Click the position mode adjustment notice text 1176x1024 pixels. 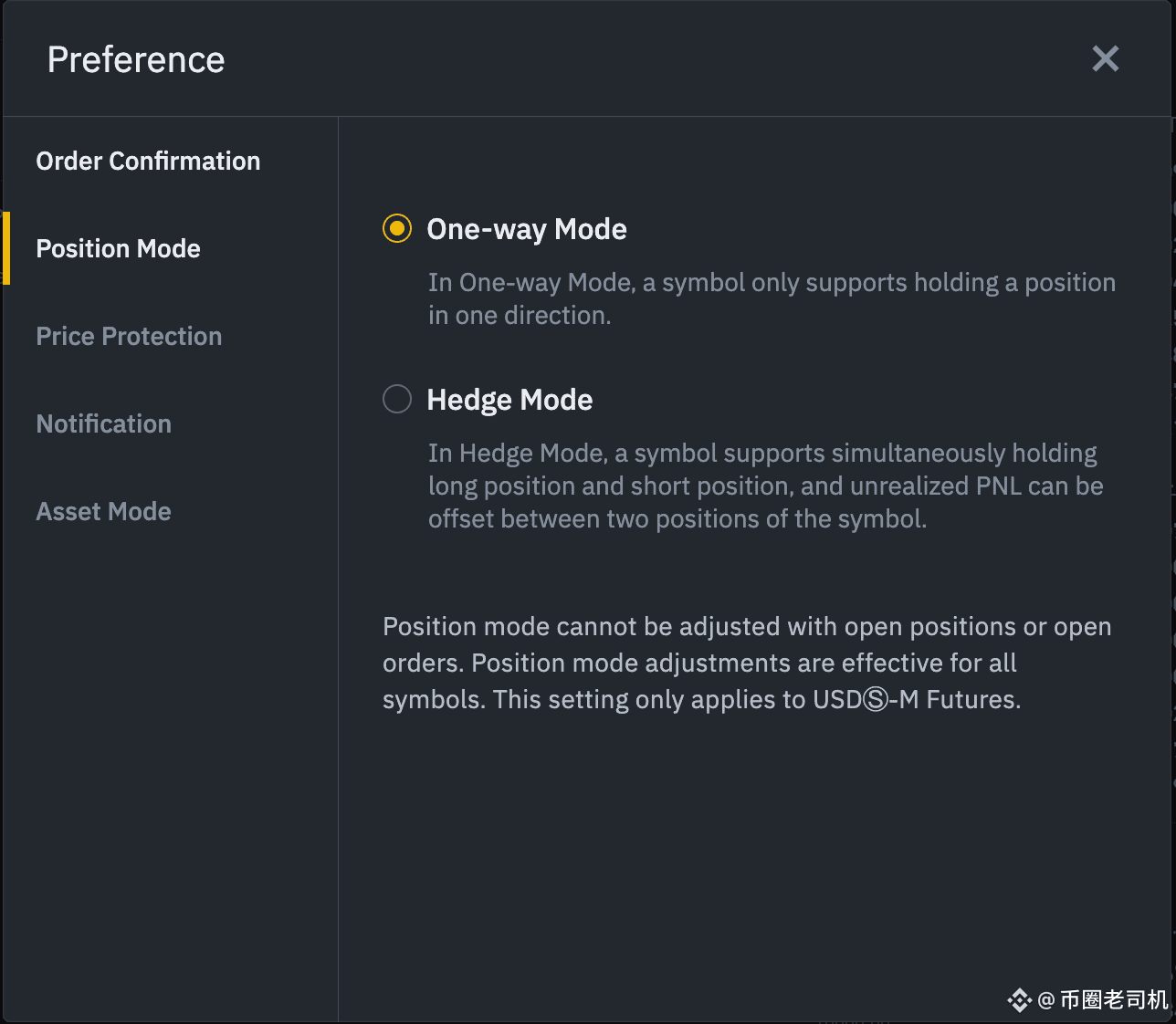(747, 663)
